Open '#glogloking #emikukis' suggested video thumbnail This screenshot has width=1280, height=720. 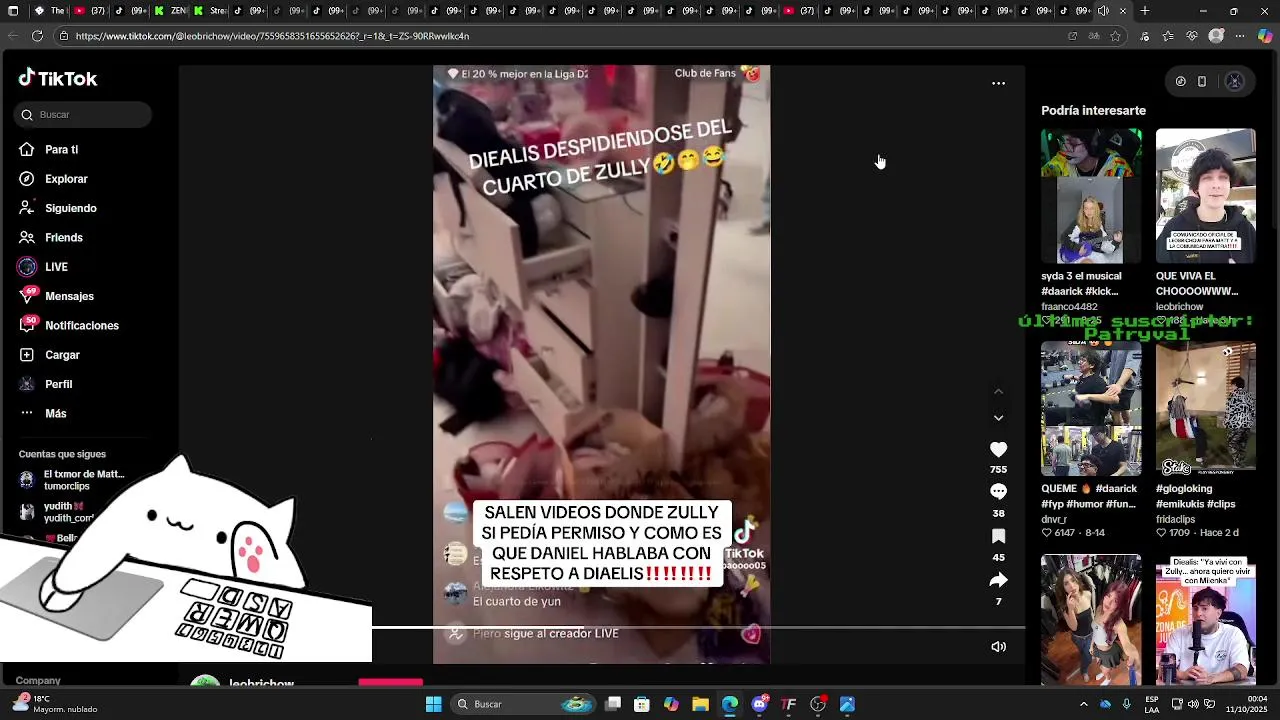coord(1206,409)
